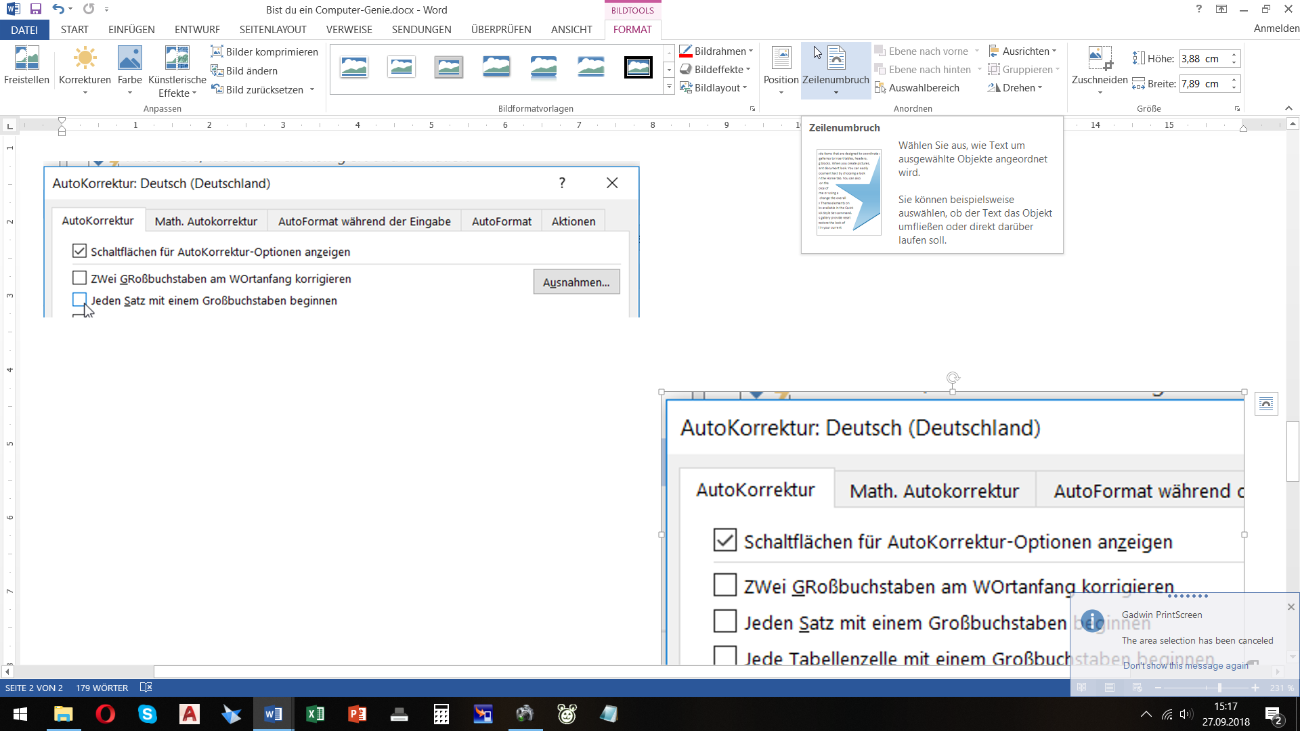Expand the Drehen rotate dropdown
The image size is (1300, 731).
click(x=1015, y=88)
